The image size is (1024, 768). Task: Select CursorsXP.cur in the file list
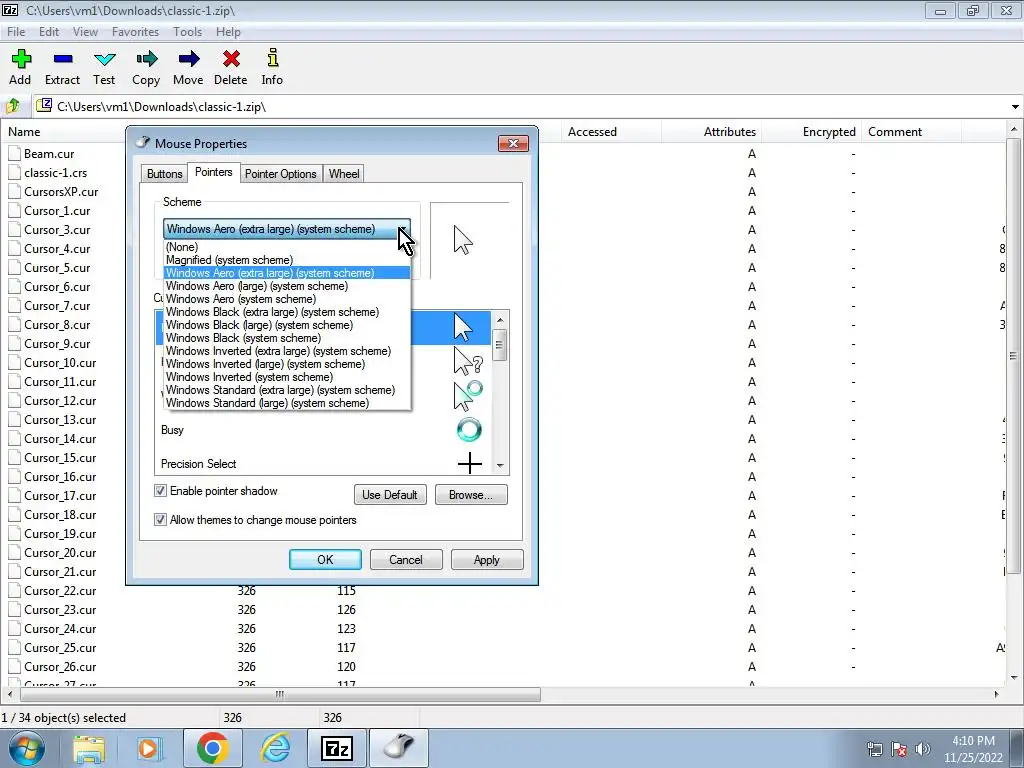click(x=61, y=191)
